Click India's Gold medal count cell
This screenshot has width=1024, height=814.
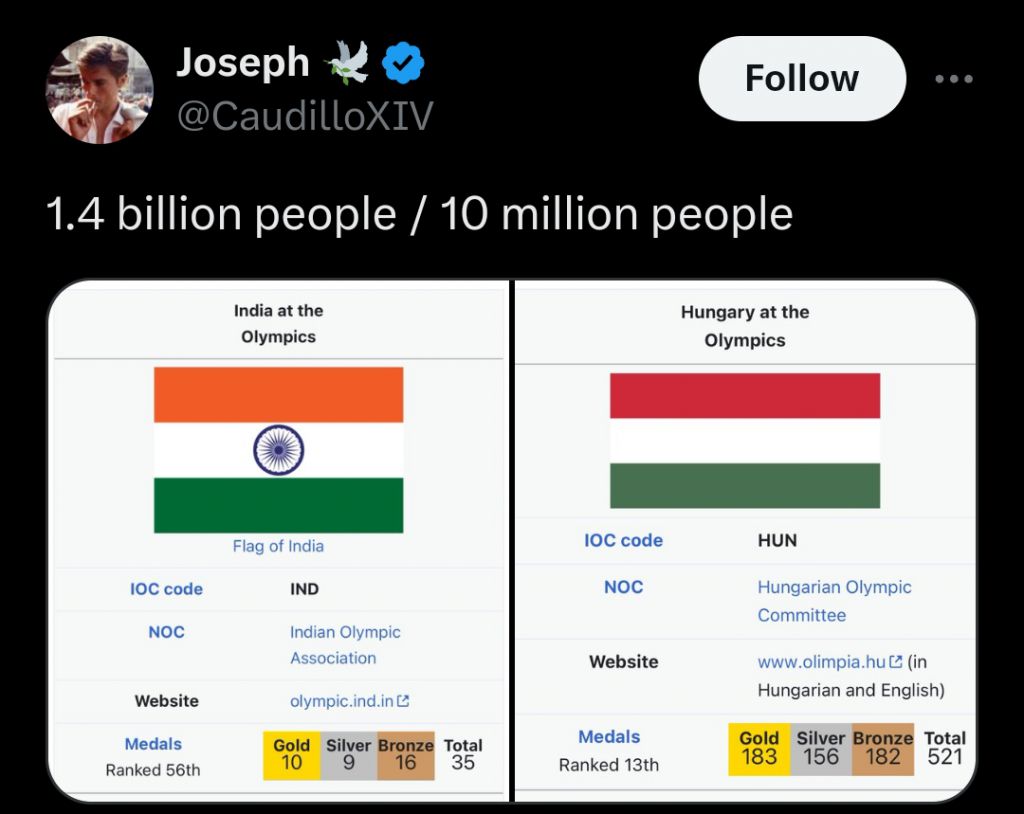[x=291, y=755]
